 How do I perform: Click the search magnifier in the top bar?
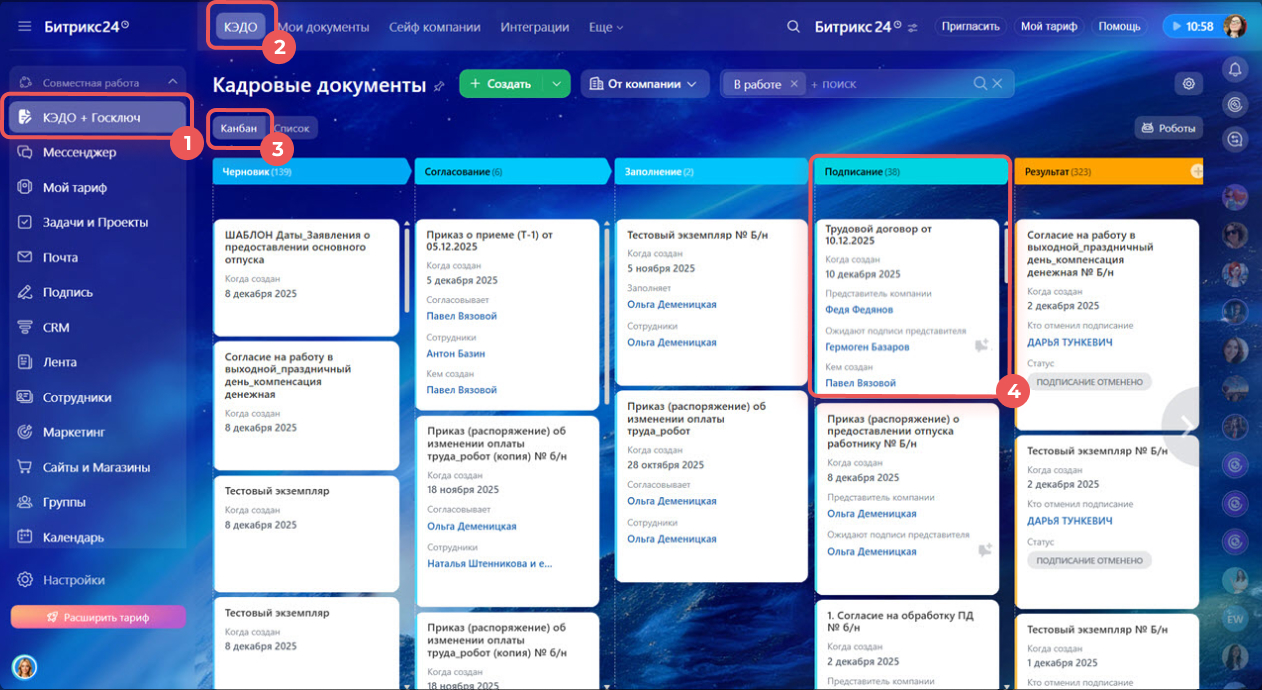point(793,27)
